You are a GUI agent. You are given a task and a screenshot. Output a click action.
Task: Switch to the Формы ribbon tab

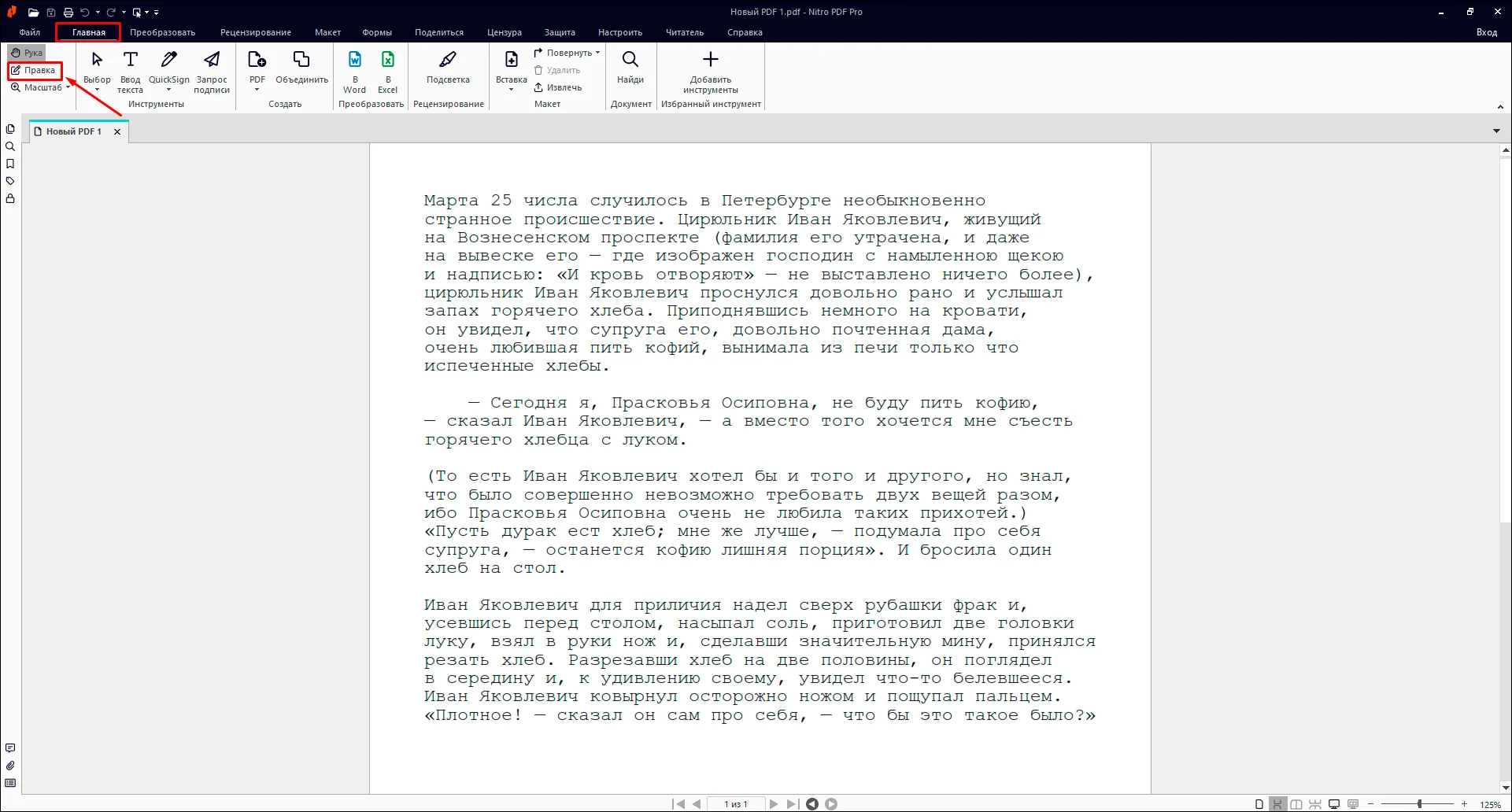coord(377,32)
